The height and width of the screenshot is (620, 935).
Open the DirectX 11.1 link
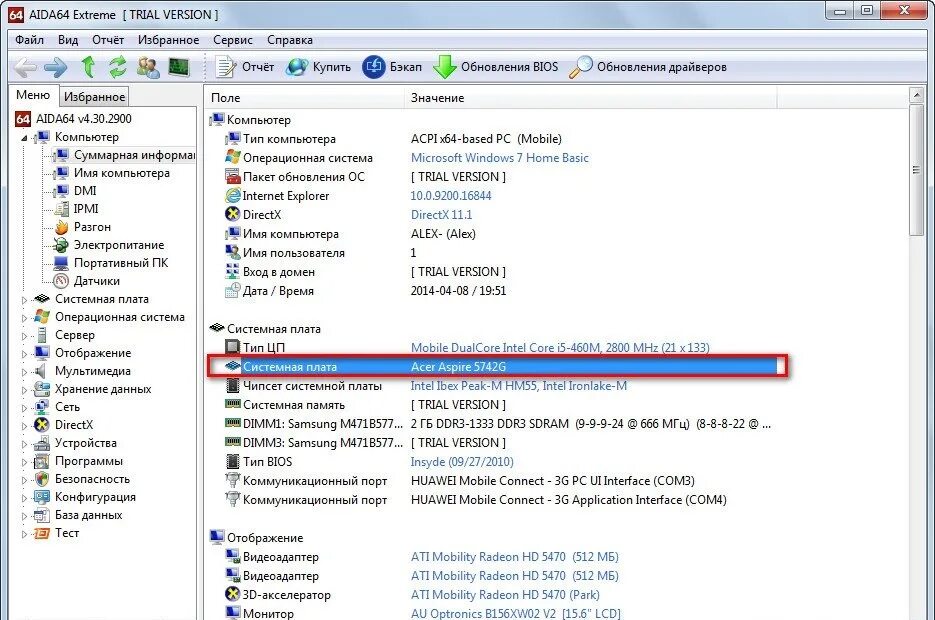pyautogui.click(x=441, y=215)
